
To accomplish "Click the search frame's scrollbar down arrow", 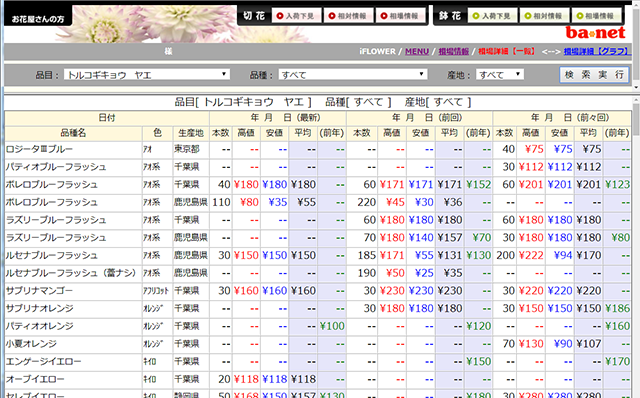I will point(636,87).
